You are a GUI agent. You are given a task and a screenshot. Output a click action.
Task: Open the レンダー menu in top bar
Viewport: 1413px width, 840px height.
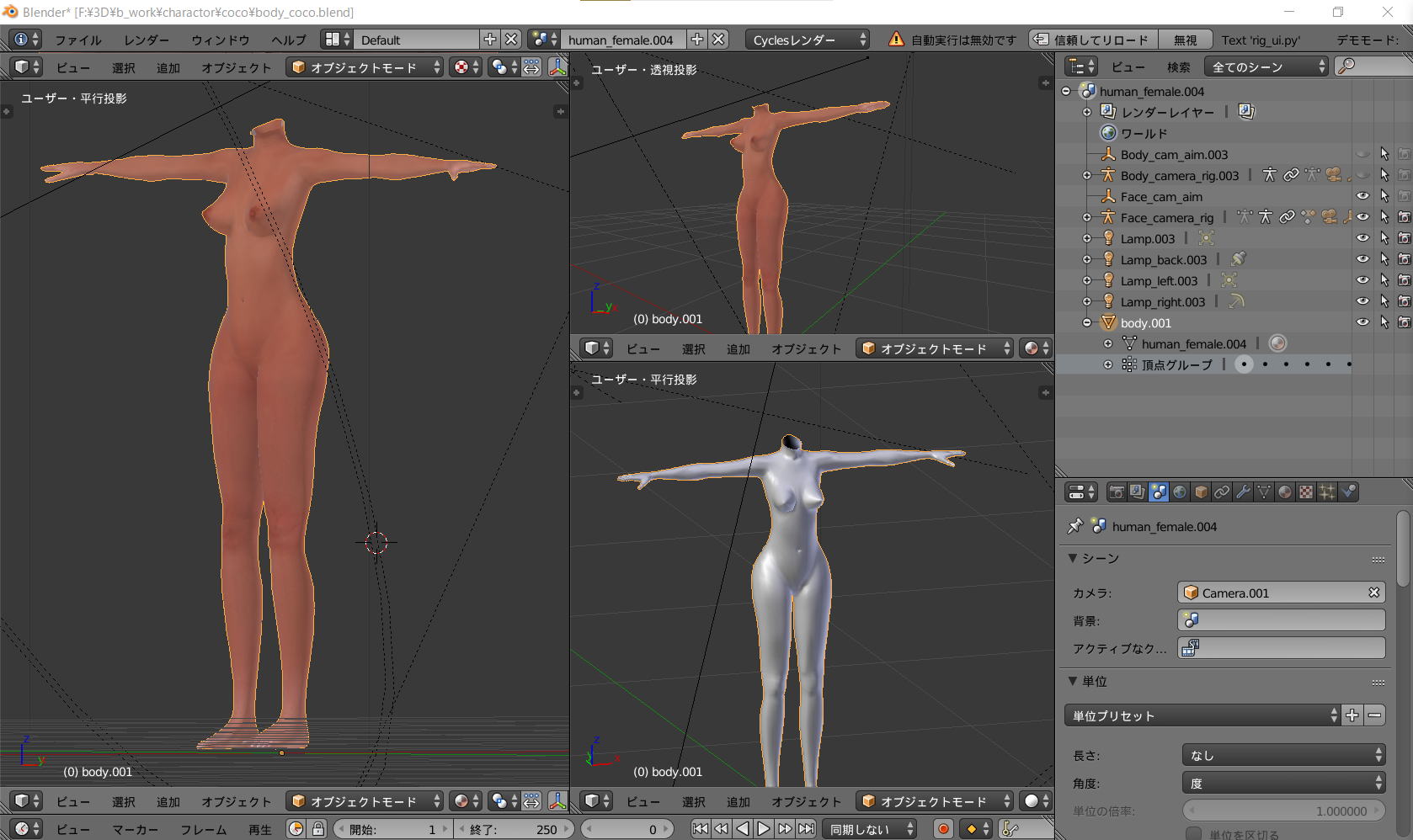(x=146, y=40)
